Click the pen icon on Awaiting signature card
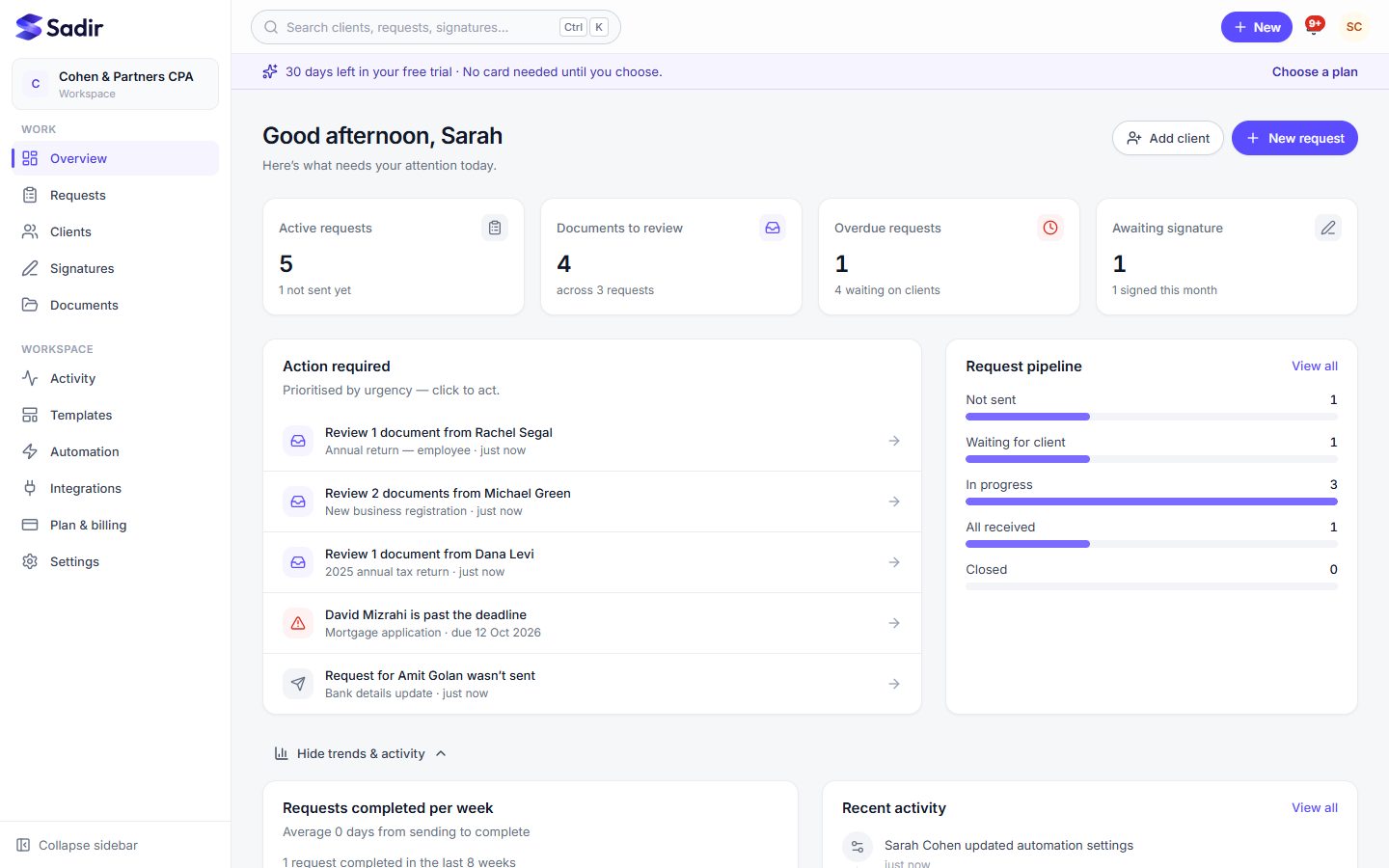Screen dimensions: 1389x868 (x=1328, y=228)
